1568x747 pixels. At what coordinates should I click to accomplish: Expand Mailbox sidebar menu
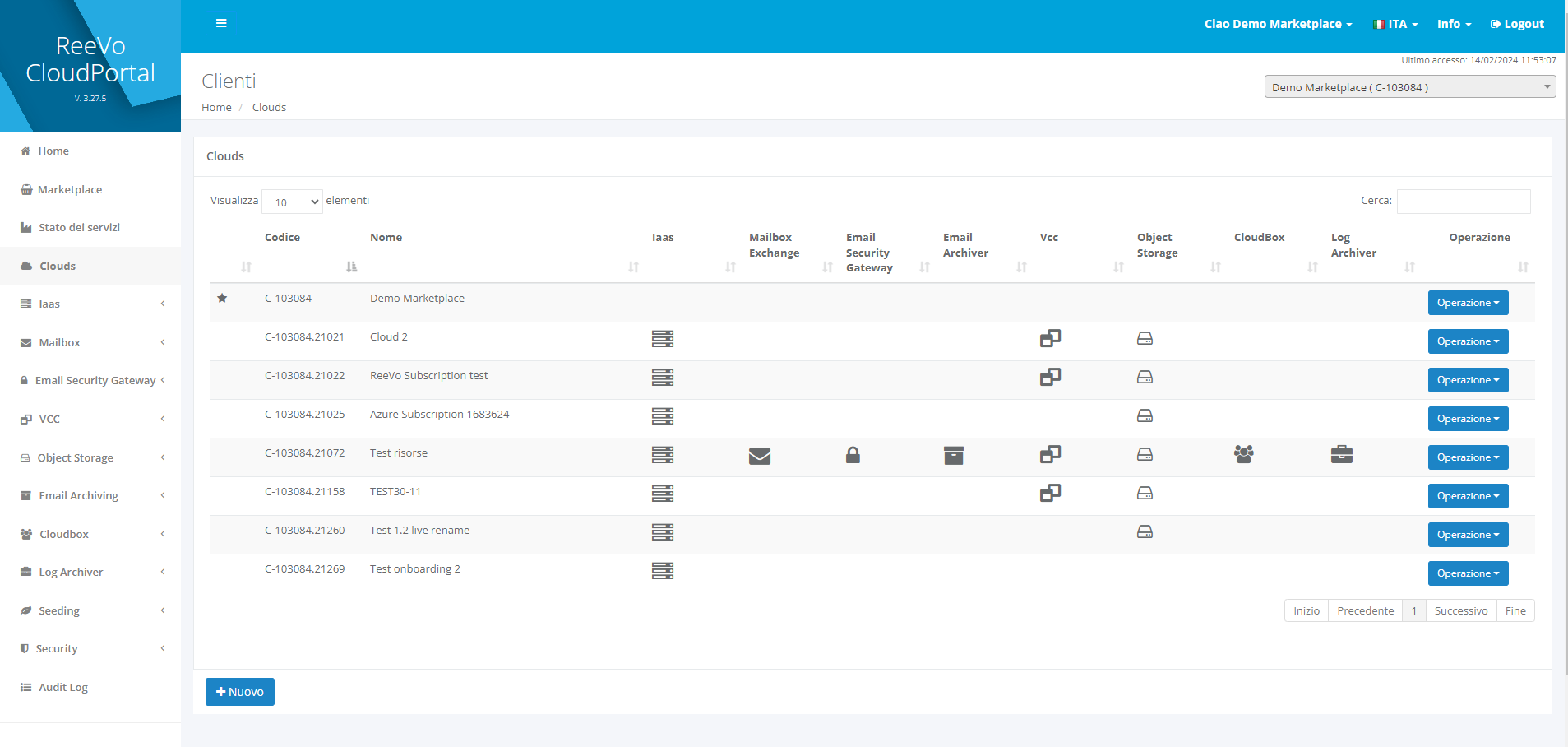click(x=90, y=342)
